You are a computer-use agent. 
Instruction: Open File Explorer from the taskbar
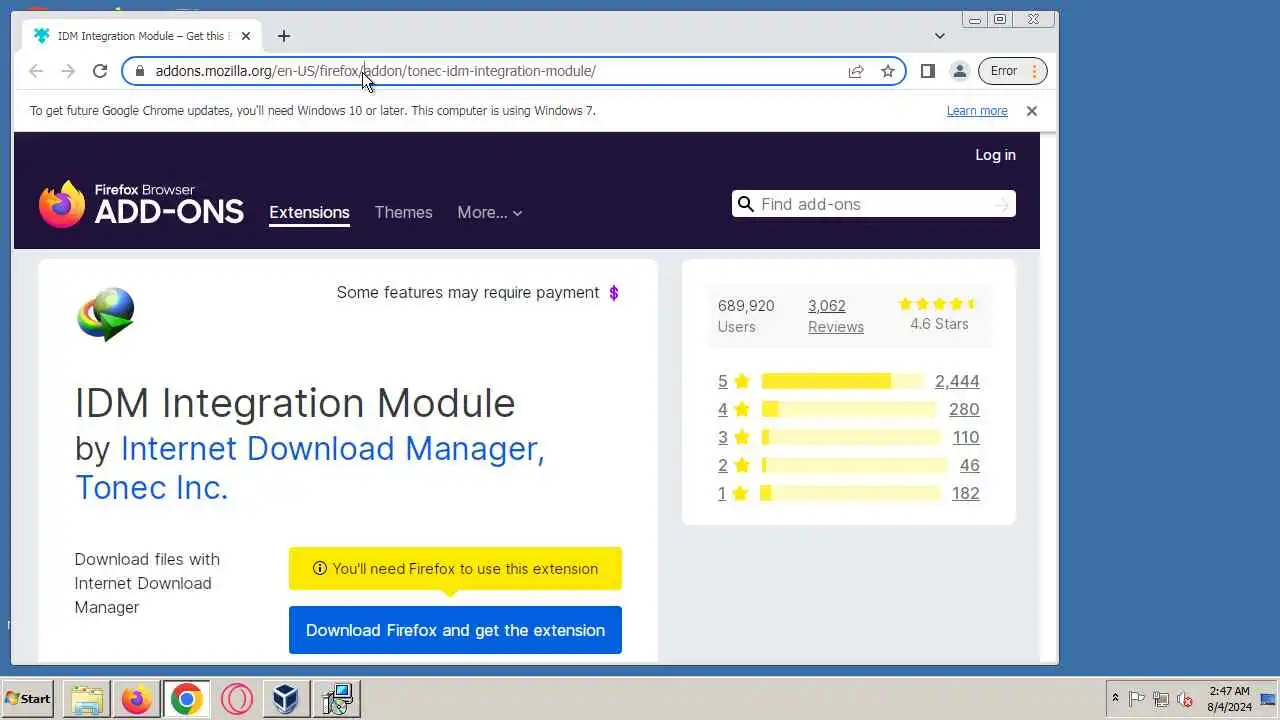[86, 699]
